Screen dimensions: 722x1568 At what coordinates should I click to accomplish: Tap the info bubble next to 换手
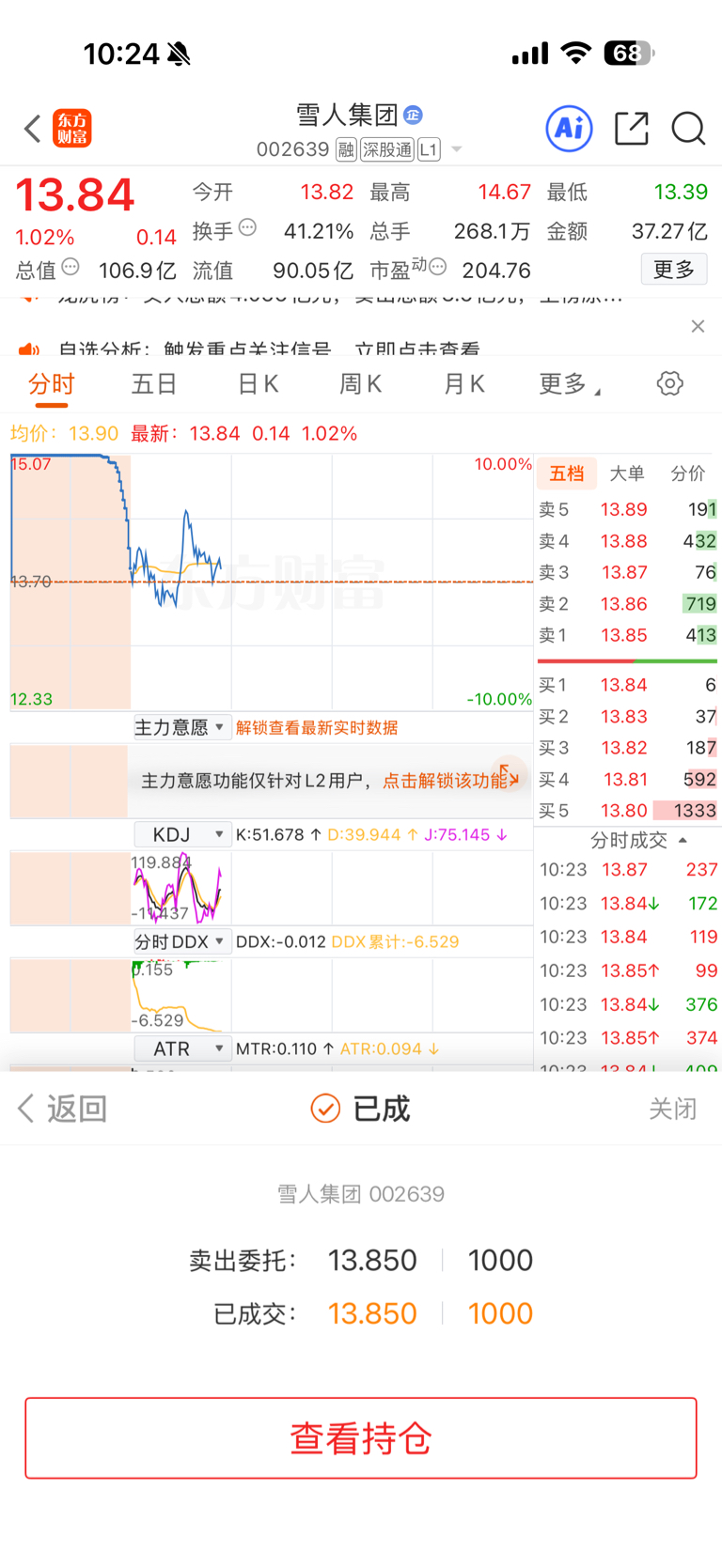pyautogui.click(x=248, y=226)
